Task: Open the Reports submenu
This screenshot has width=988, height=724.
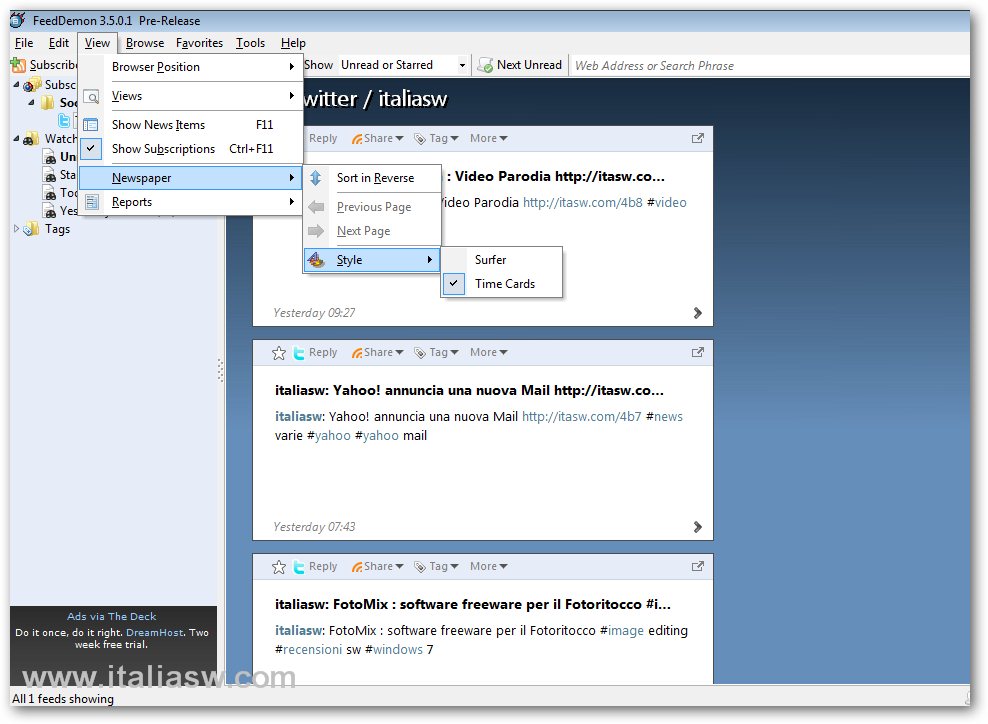Action: tap(191, 202)
